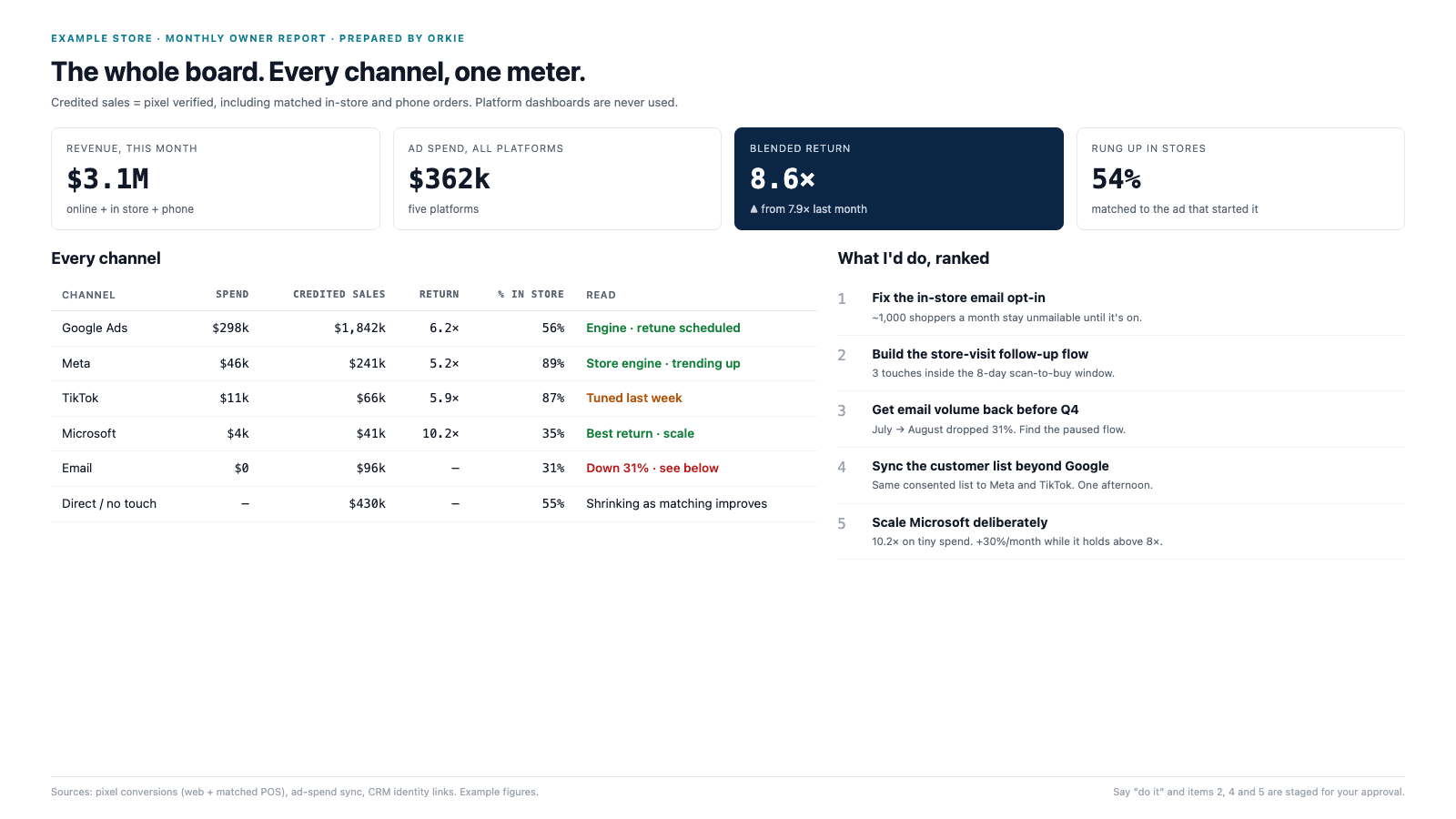This screenshot has height=819, width=1456.
Task: Click 'Down 31% · see below' status
Action: pyautogui.click(x=652, y=469)
